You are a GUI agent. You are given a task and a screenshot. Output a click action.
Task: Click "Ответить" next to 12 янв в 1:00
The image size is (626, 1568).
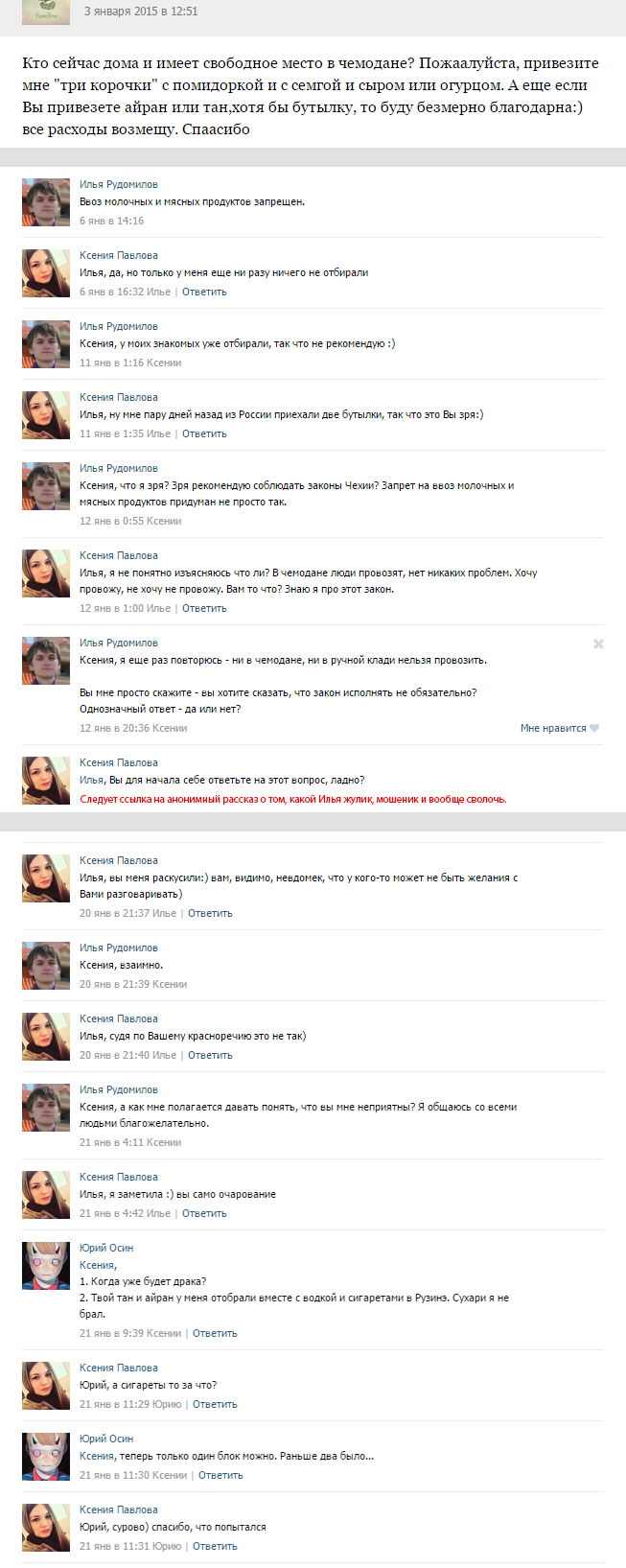point(204,608)
